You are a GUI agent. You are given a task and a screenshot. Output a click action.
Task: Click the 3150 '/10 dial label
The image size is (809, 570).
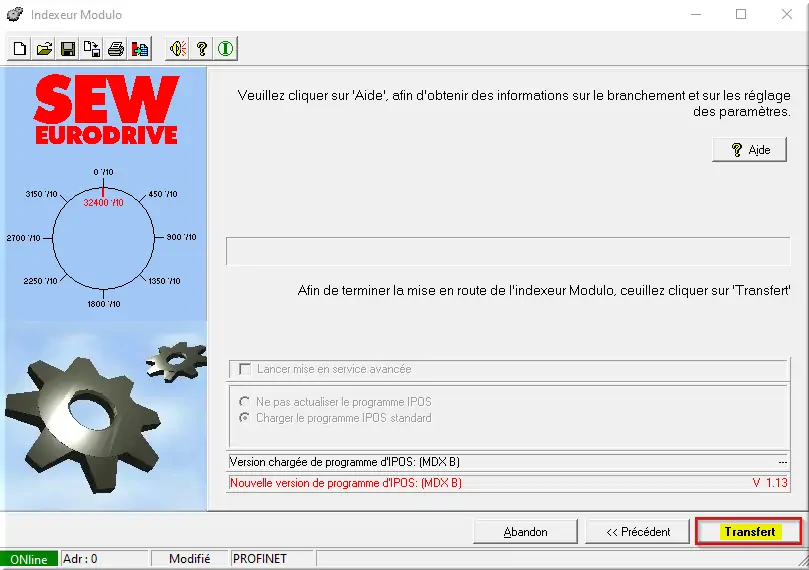click(41, 194)
